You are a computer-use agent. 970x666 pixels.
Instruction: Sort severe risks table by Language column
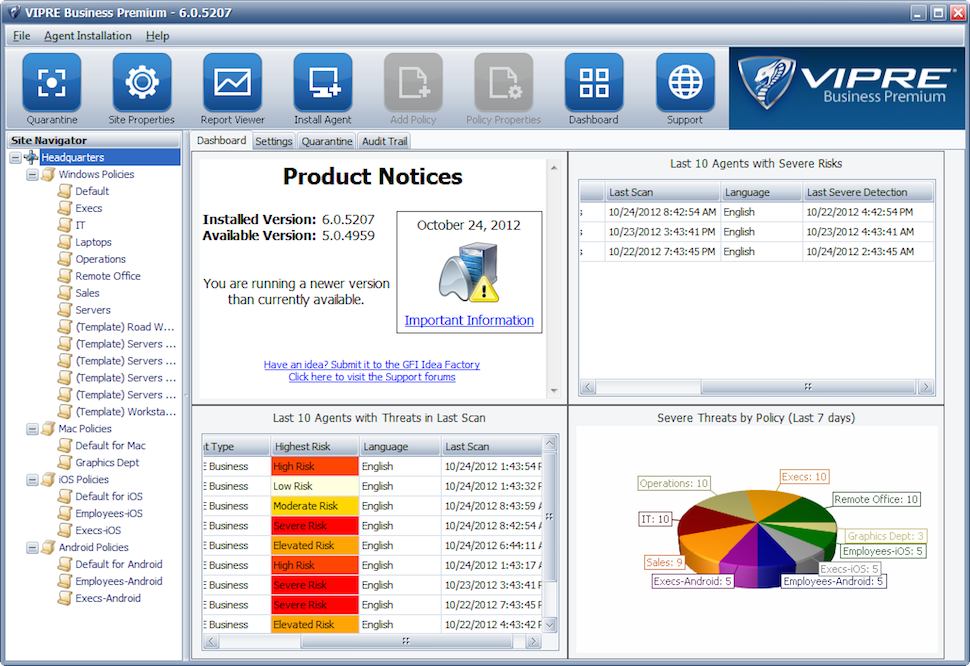pos(762,192)
